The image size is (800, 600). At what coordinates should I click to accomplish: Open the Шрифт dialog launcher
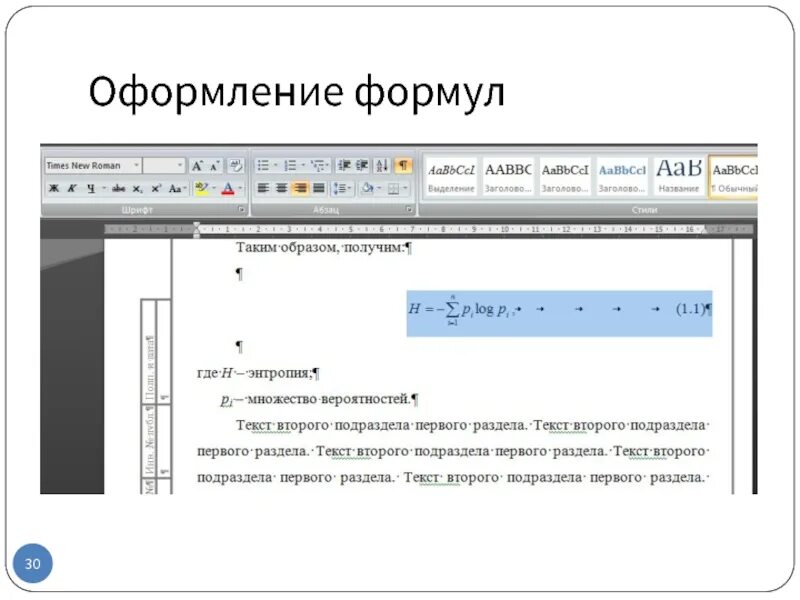click(241, 210)
